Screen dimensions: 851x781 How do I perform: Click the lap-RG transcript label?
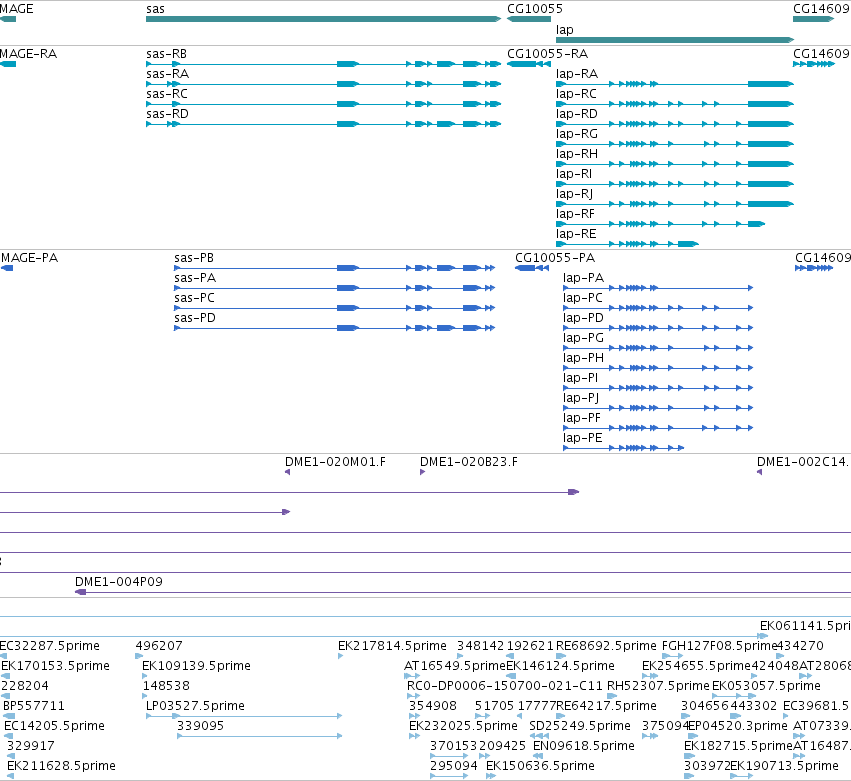577,134
